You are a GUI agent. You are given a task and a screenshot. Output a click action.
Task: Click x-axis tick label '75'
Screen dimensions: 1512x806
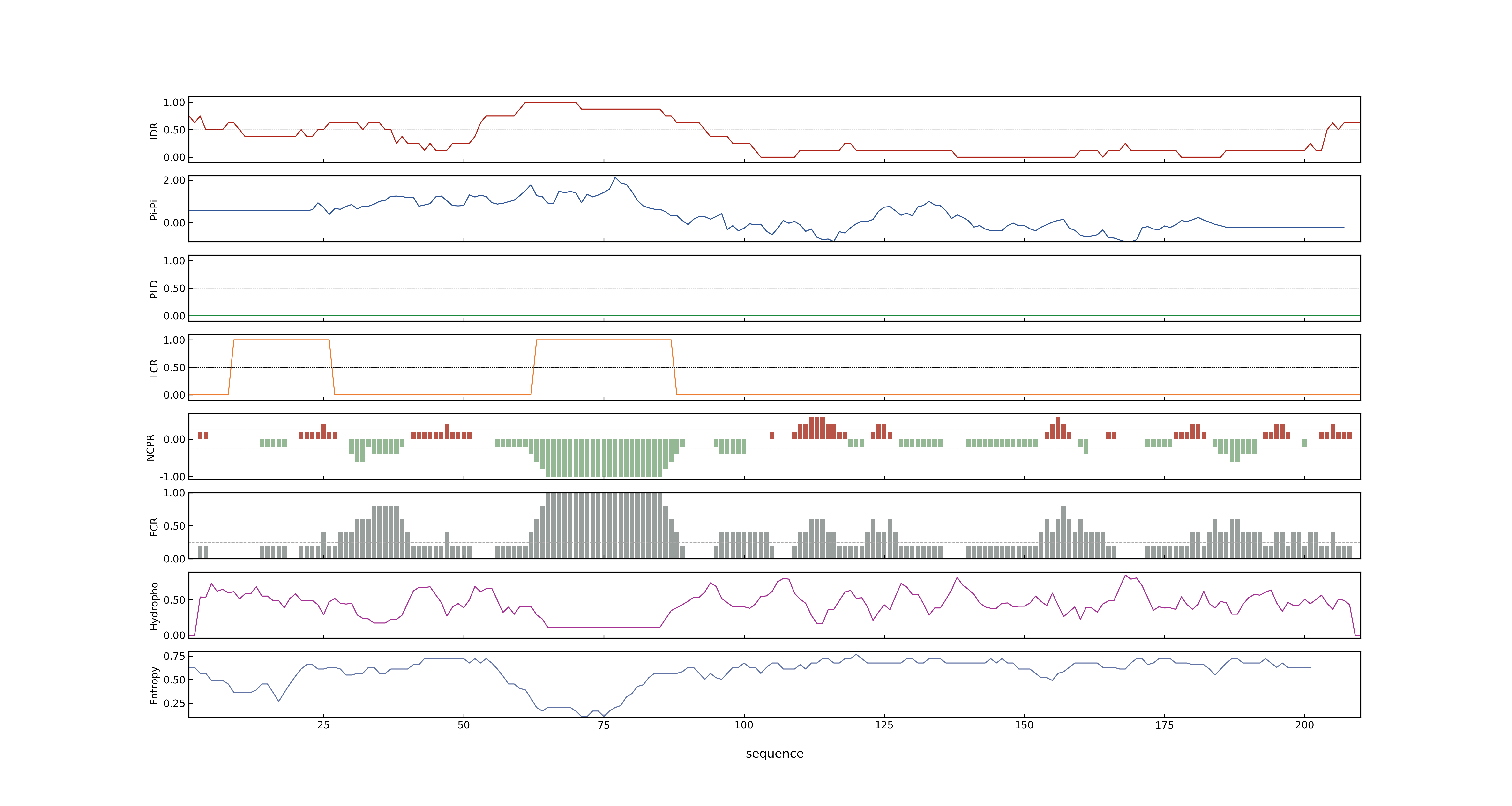(x=604, y=725)
